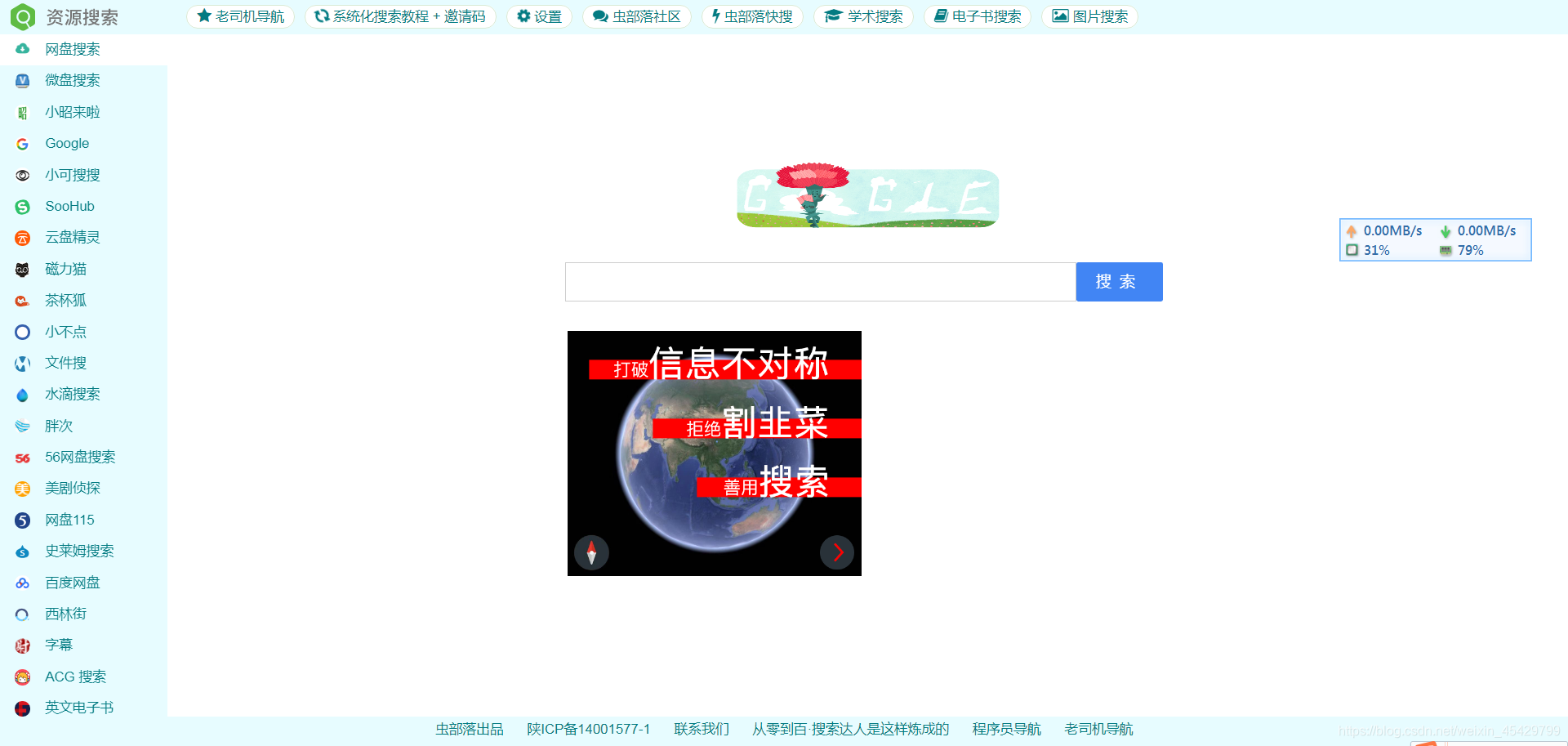Click the 资源搜索 logo icon
1568x746 pixels.
(x=22, y=16)
